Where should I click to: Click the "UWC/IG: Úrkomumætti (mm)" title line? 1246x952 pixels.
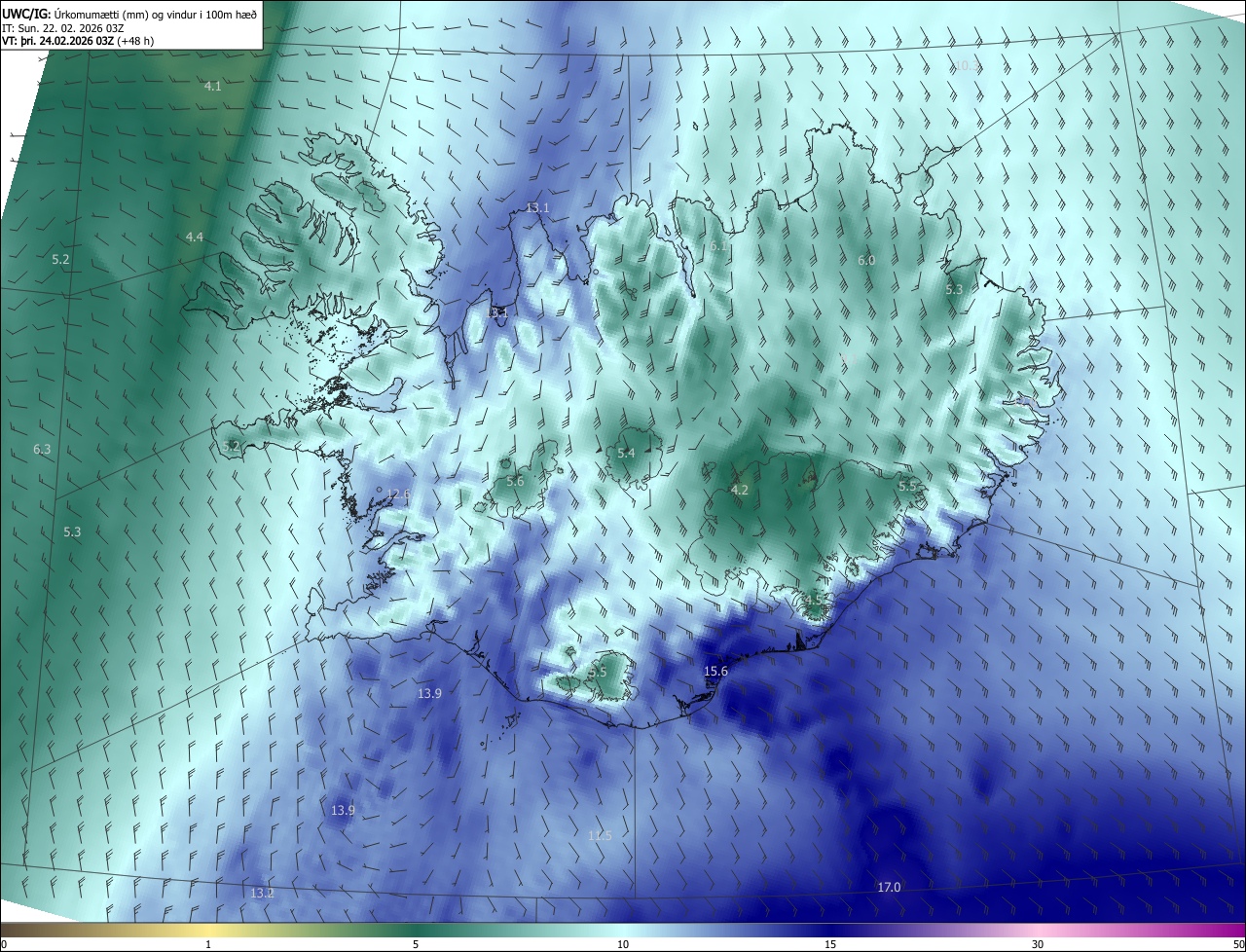click(129, 13)
